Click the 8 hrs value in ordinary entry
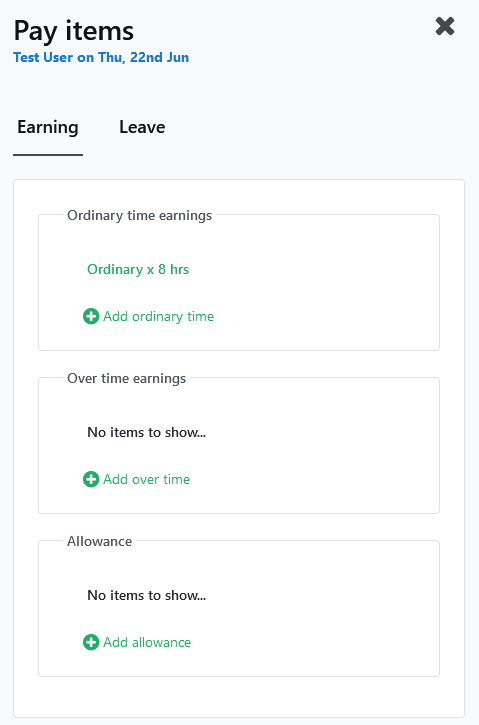Screen dimensions: 479x725 [x=173, y=269]
